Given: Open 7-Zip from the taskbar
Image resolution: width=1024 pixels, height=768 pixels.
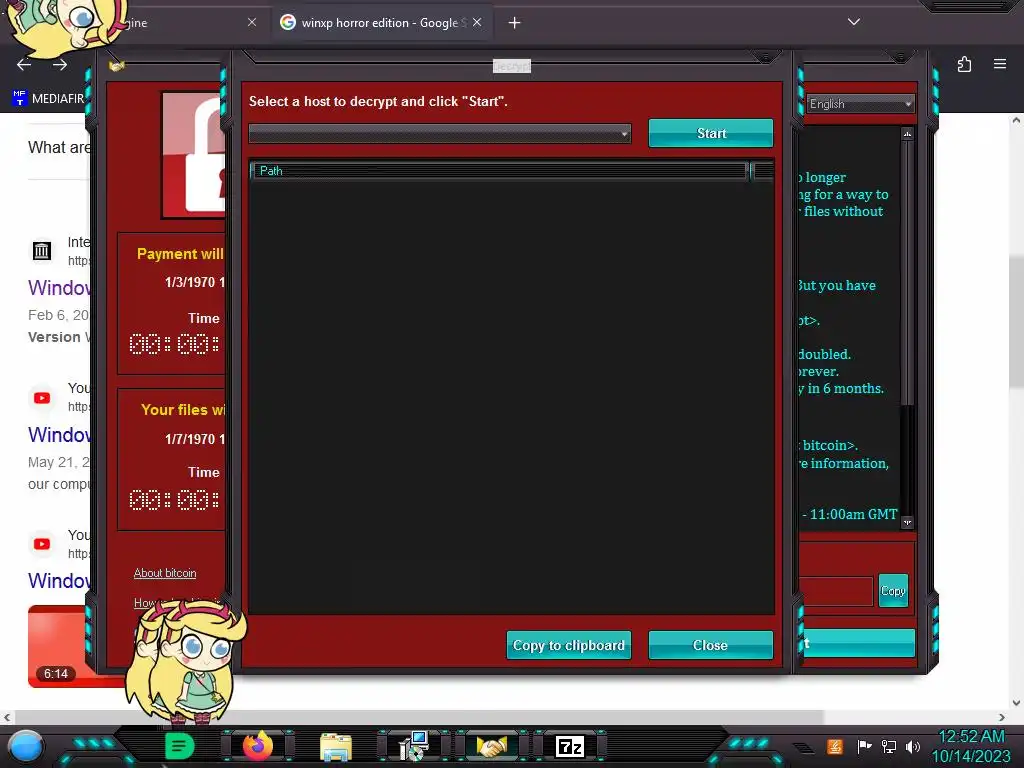Looking at the screenshot, I should 569,746.
